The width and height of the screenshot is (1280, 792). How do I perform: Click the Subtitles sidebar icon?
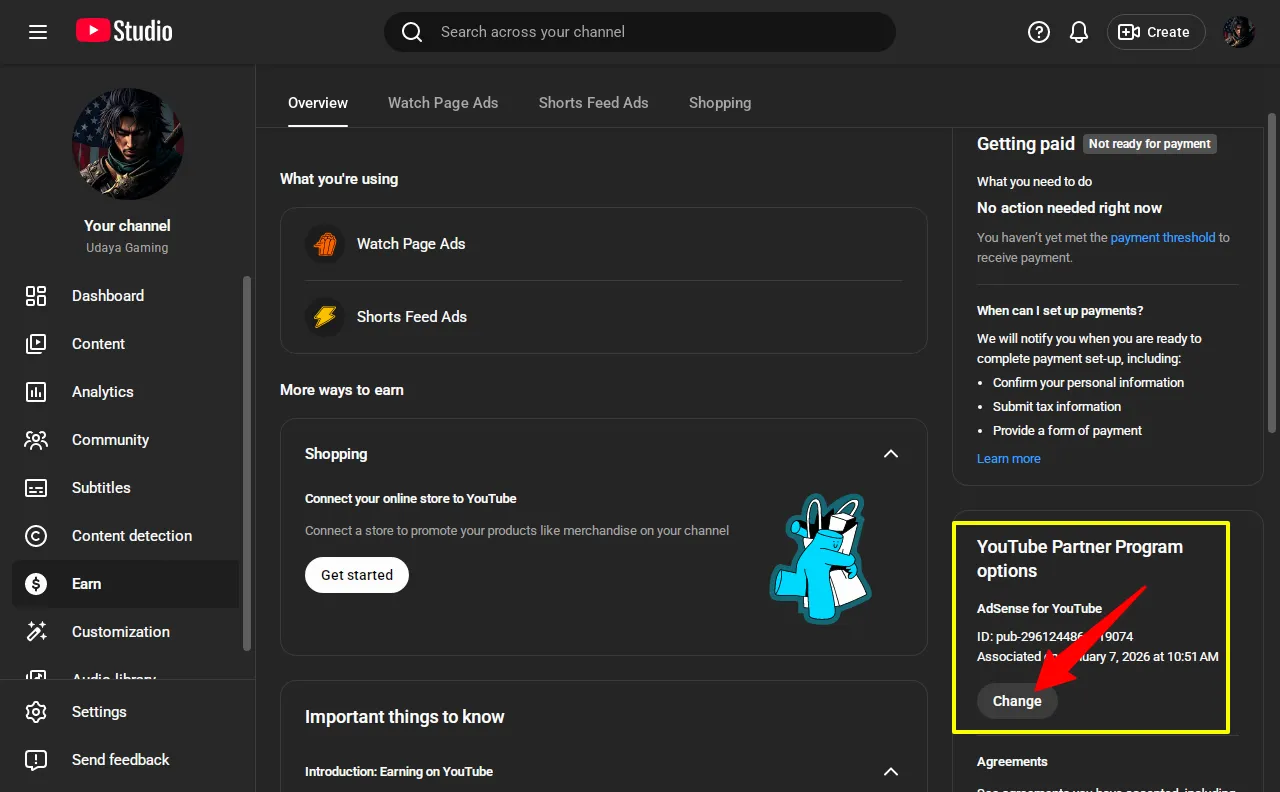pyautogui.click(x=36, y=488)
